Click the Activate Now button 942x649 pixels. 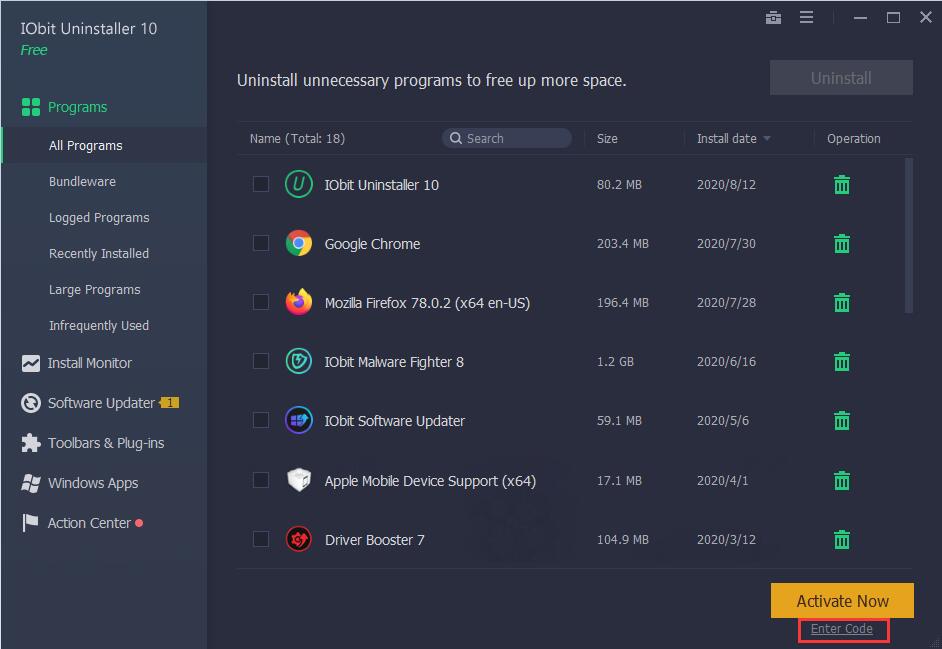point(842,600)
